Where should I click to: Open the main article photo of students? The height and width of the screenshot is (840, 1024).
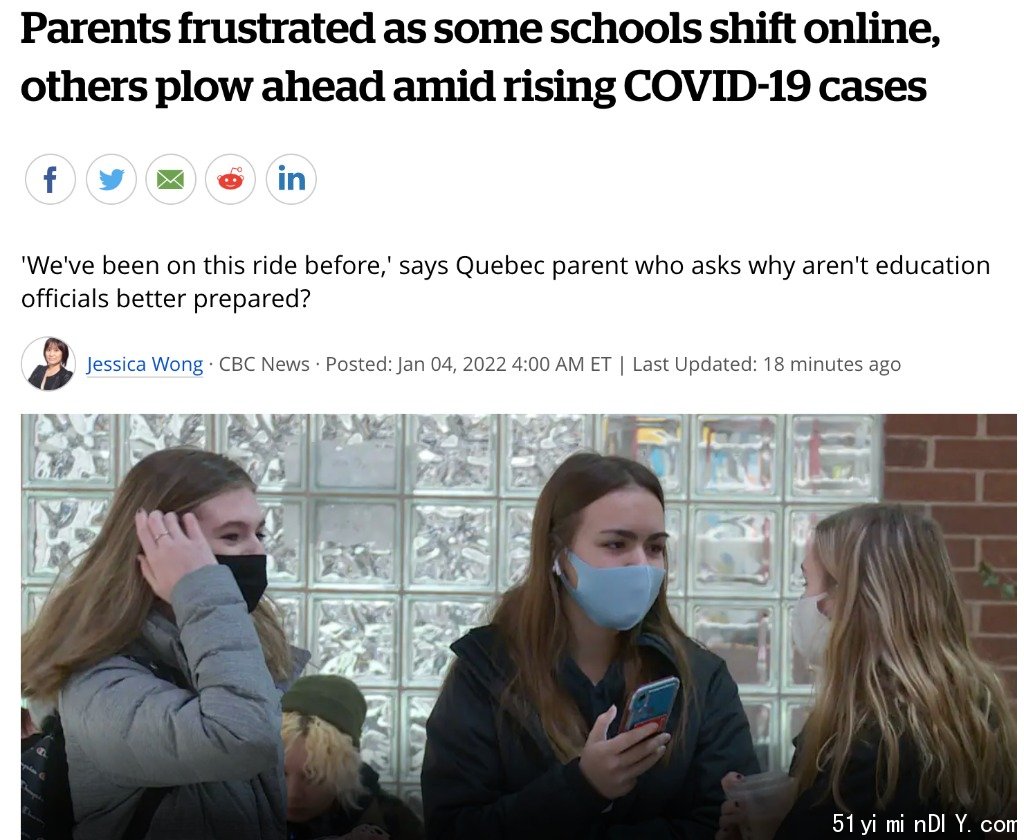click(x=519, y=626)
